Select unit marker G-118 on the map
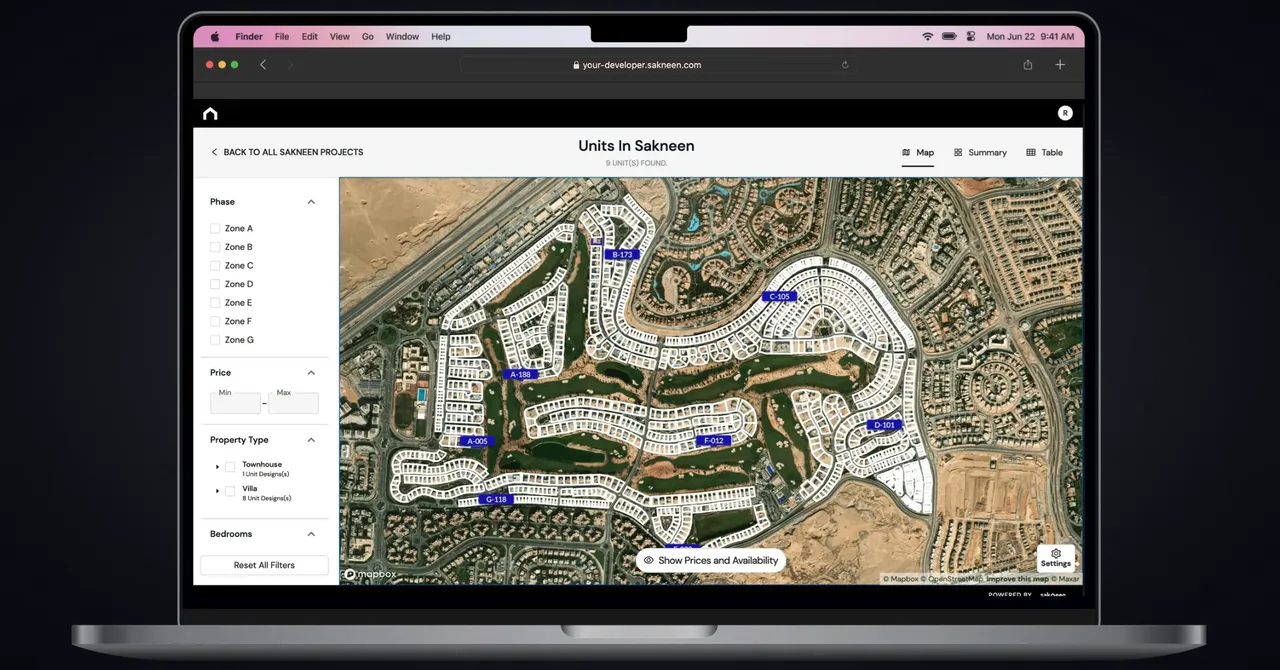The height and width of the screenshot is (670, 1280). point(496,499)
